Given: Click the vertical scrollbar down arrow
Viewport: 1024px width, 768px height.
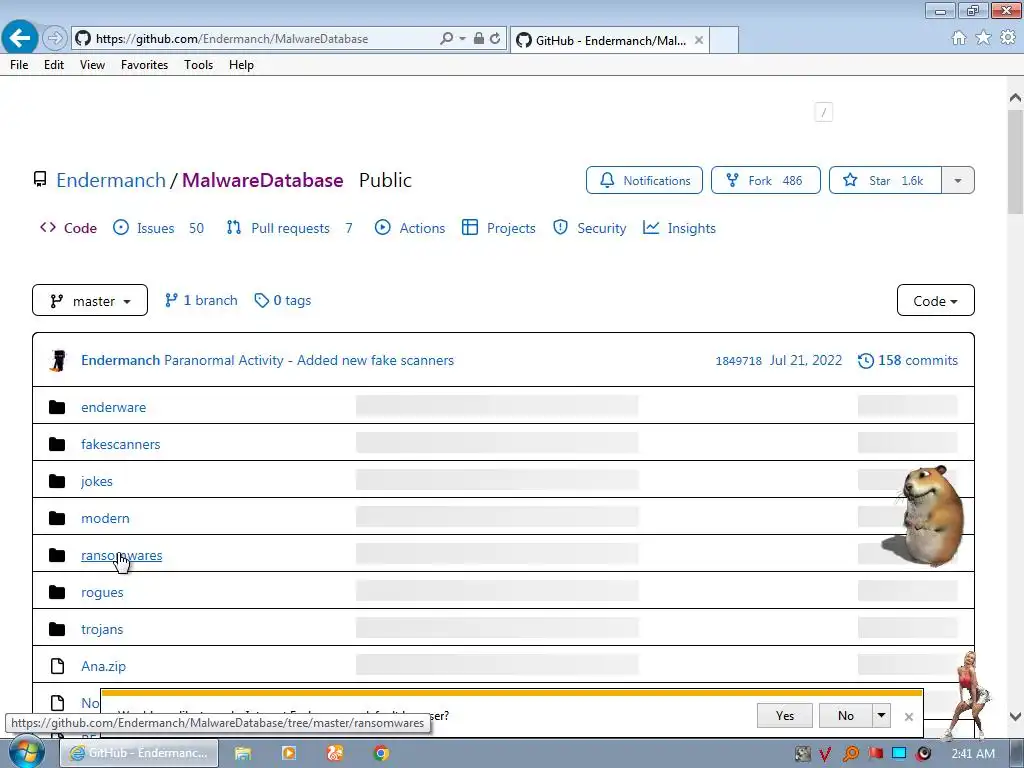Looking at the screenshot, I should pos(1015,716).
